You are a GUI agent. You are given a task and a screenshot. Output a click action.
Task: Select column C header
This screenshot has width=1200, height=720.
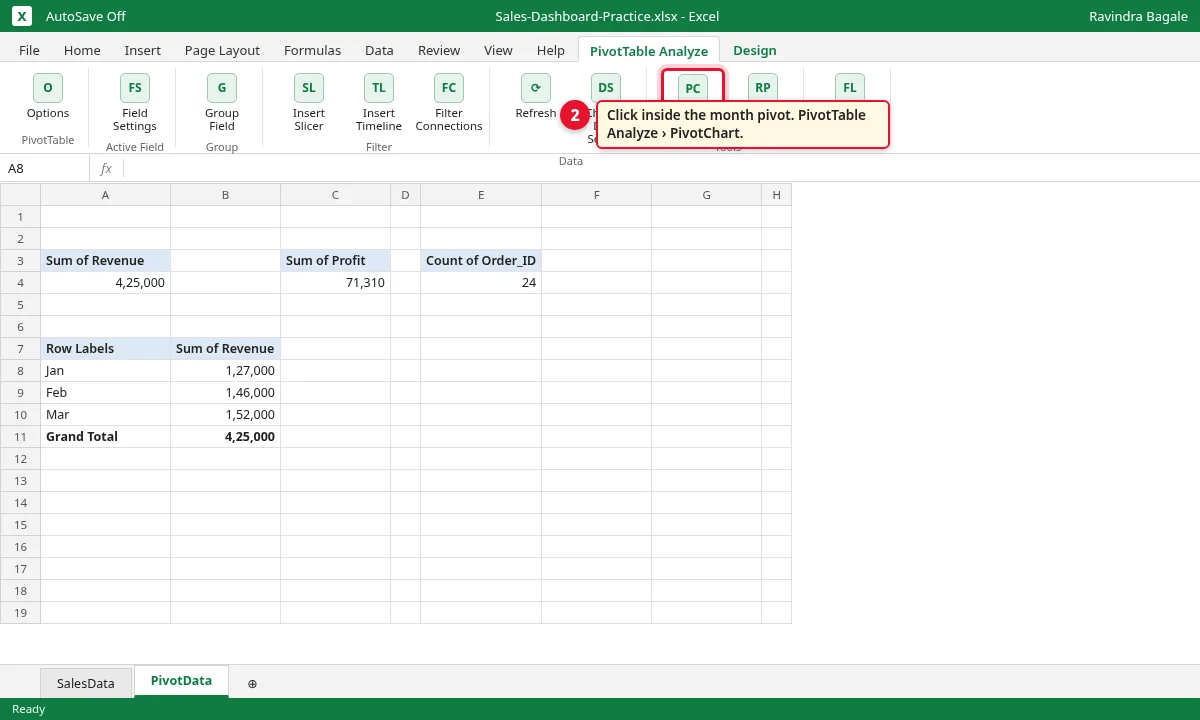coord(336,195)
